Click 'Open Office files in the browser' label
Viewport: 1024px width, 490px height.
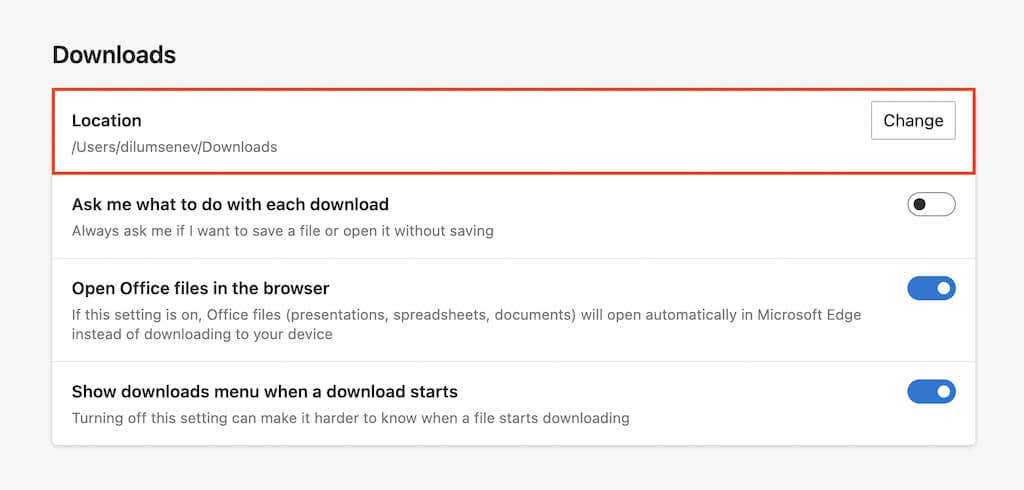point(200,288)
